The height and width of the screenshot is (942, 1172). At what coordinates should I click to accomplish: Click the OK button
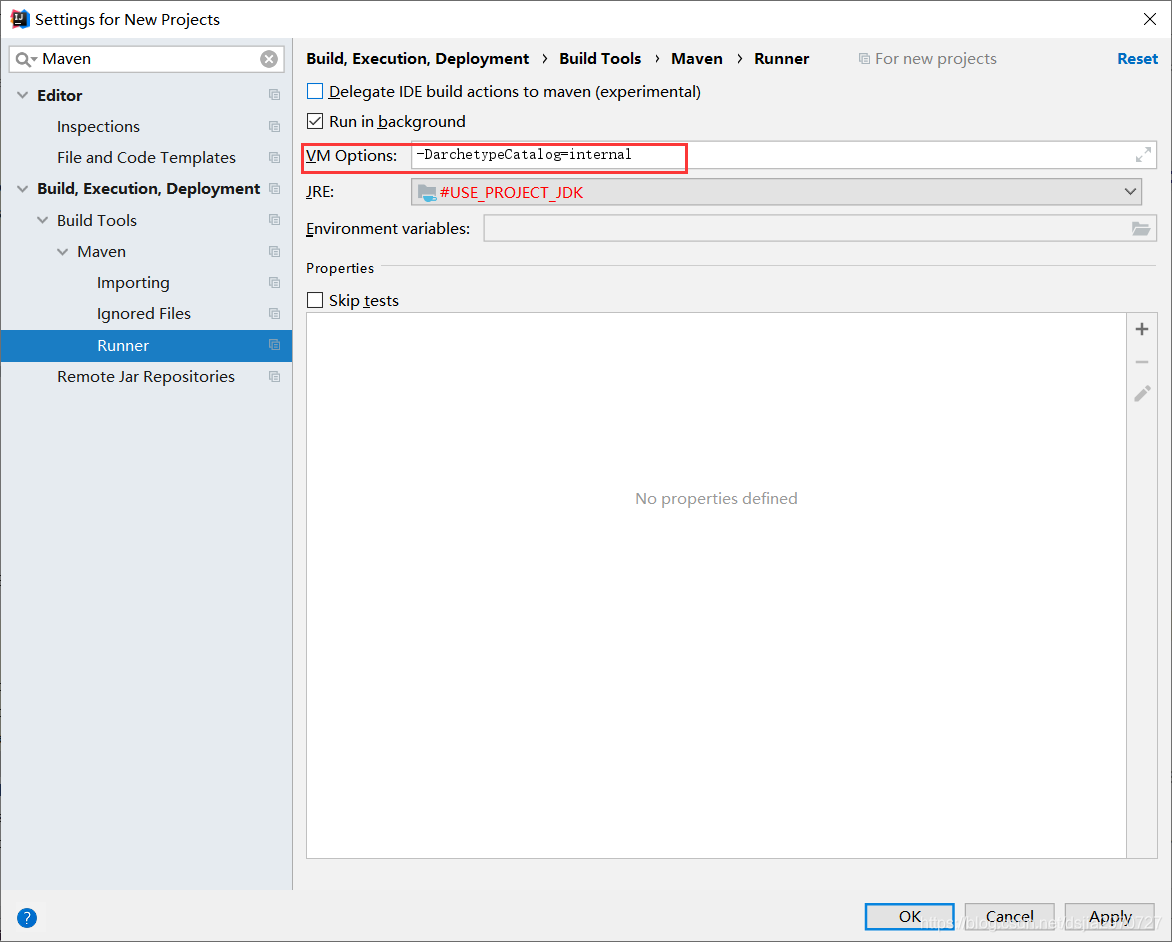tap(910, 917)
